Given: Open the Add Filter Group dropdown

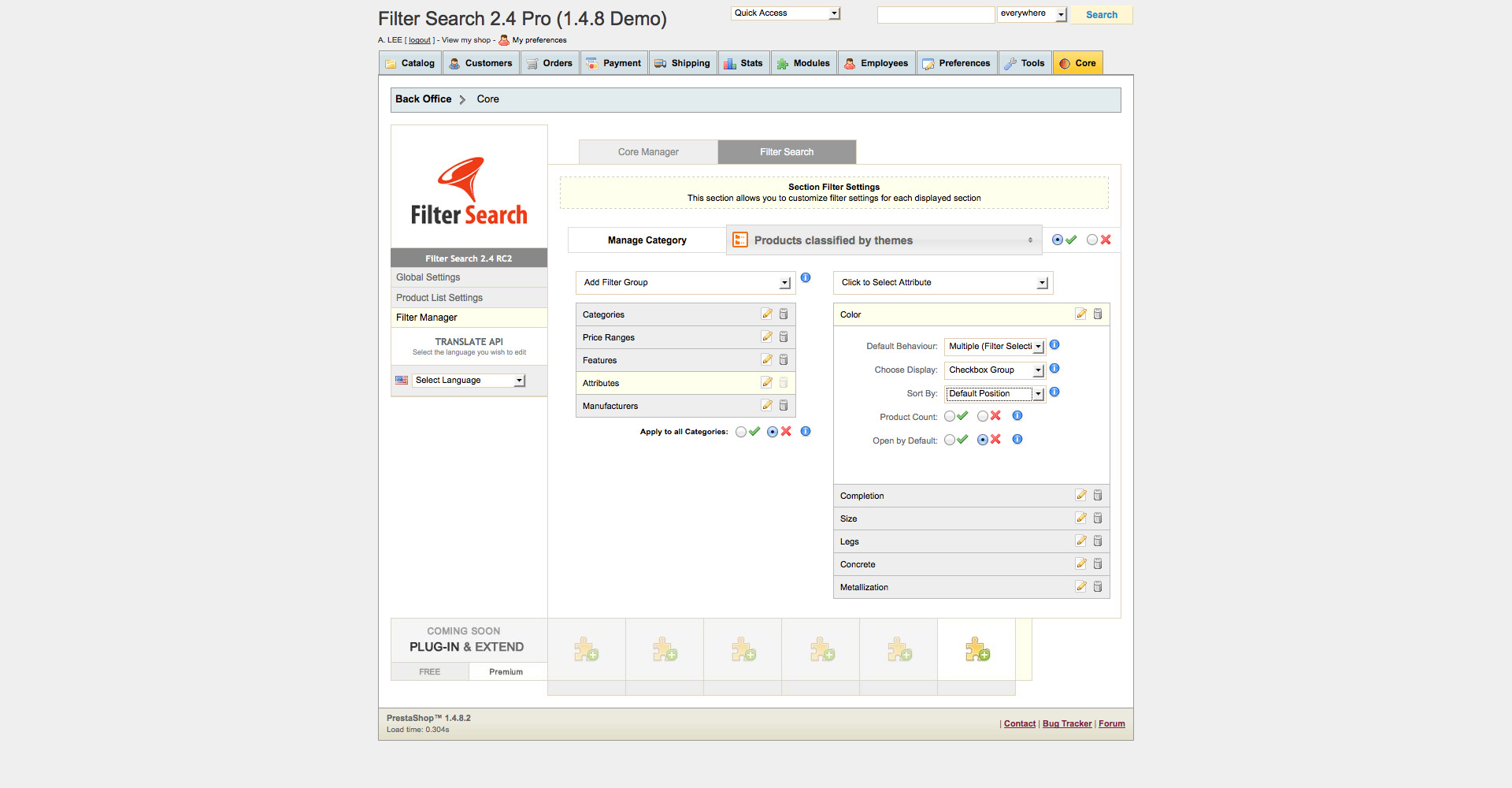Looking at the screenshot, I should (x=685, y=282).
